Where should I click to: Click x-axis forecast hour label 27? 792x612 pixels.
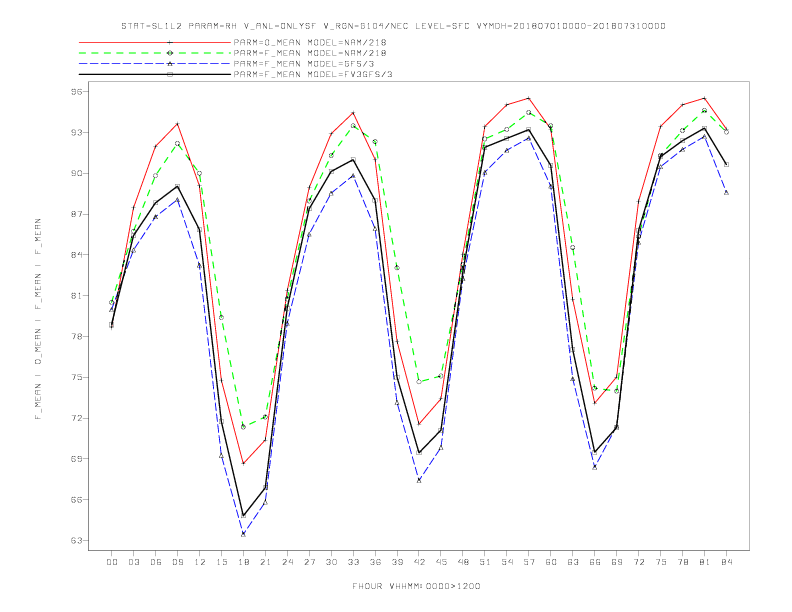tap(309, 562)
